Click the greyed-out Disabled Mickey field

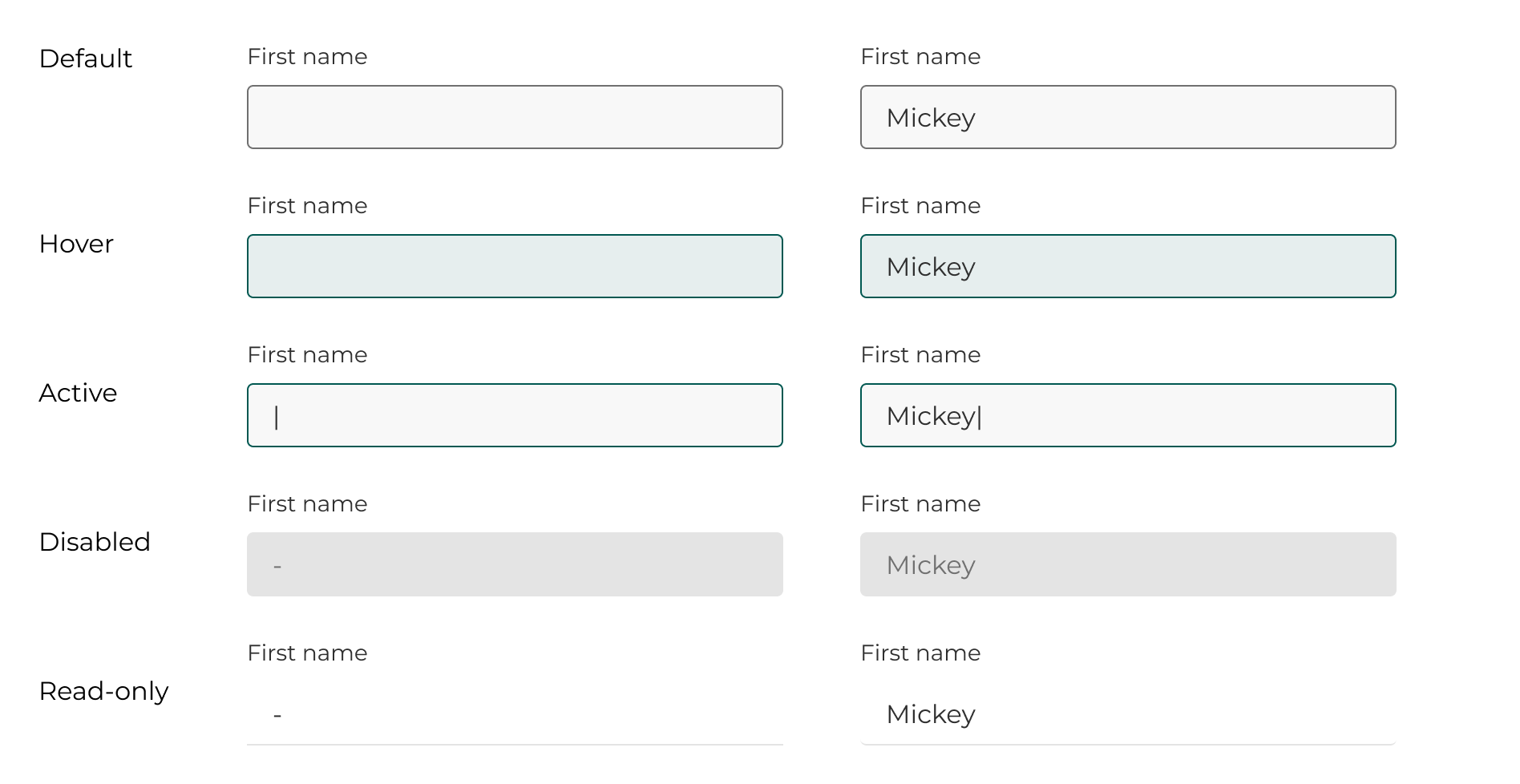[1128, 564]
